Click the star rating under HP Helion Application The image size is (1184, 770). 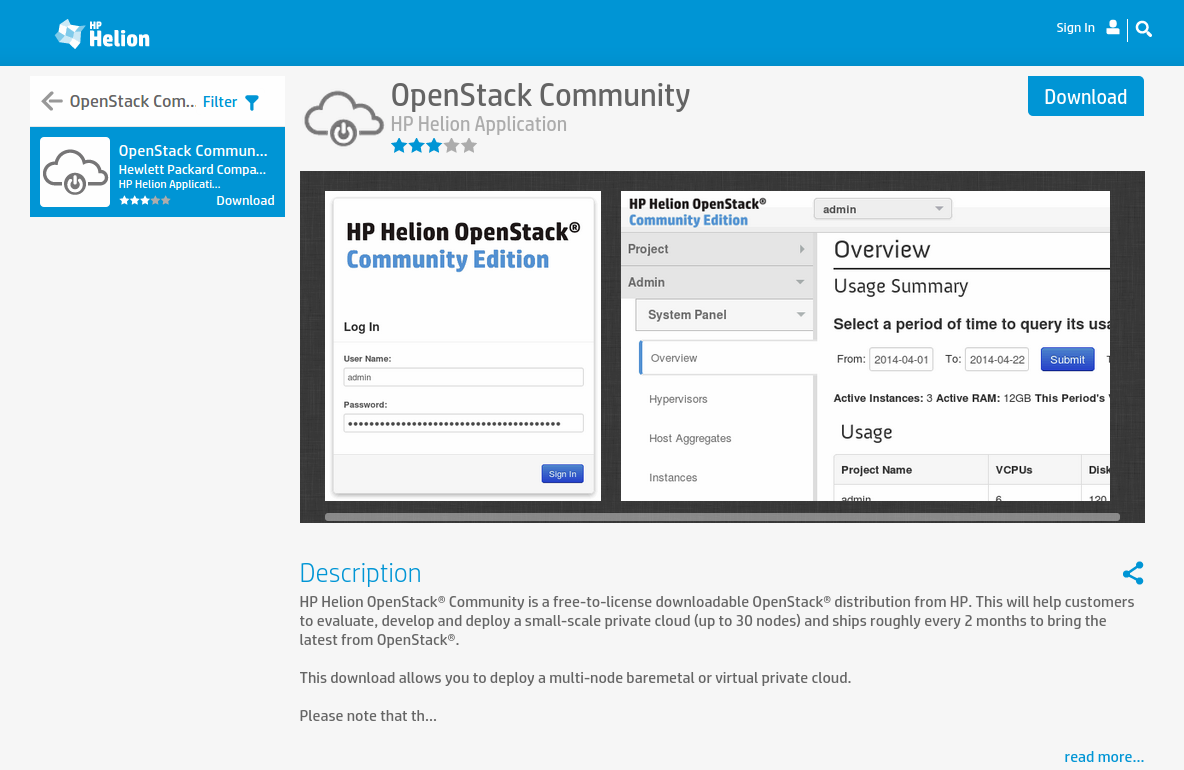433,146
